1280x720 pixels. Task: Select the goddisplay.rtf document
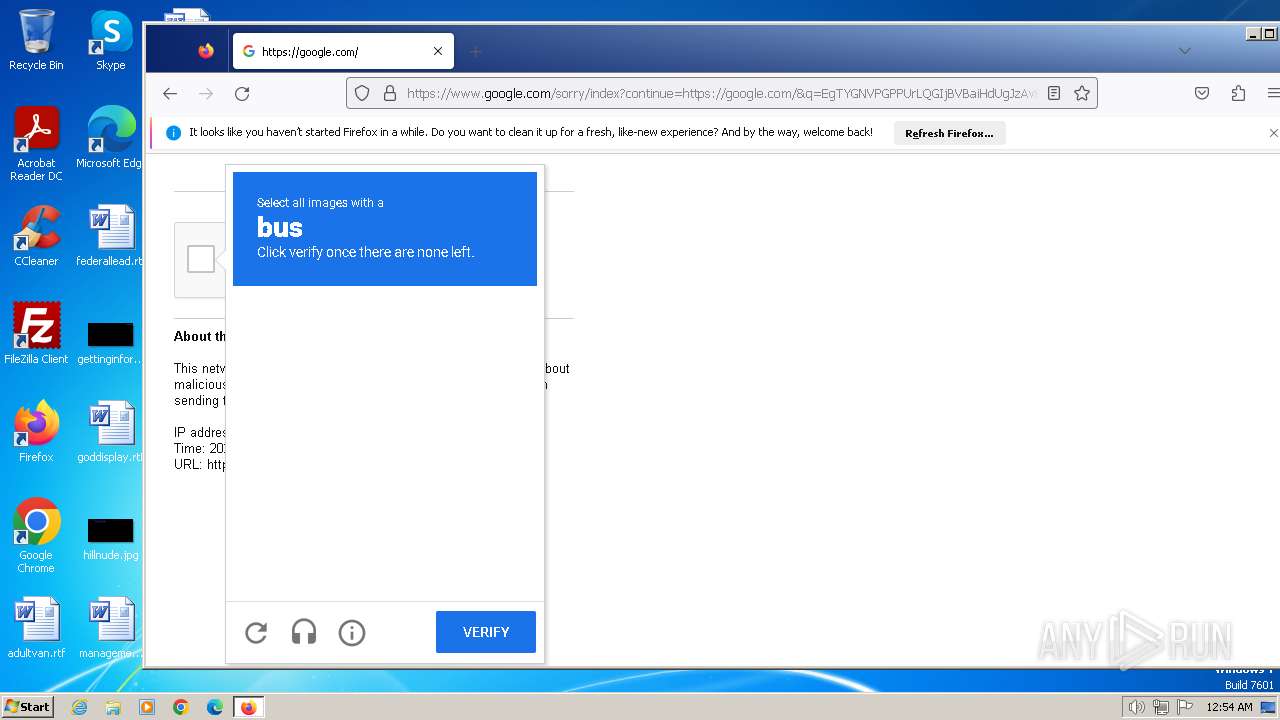click(111, 432)
